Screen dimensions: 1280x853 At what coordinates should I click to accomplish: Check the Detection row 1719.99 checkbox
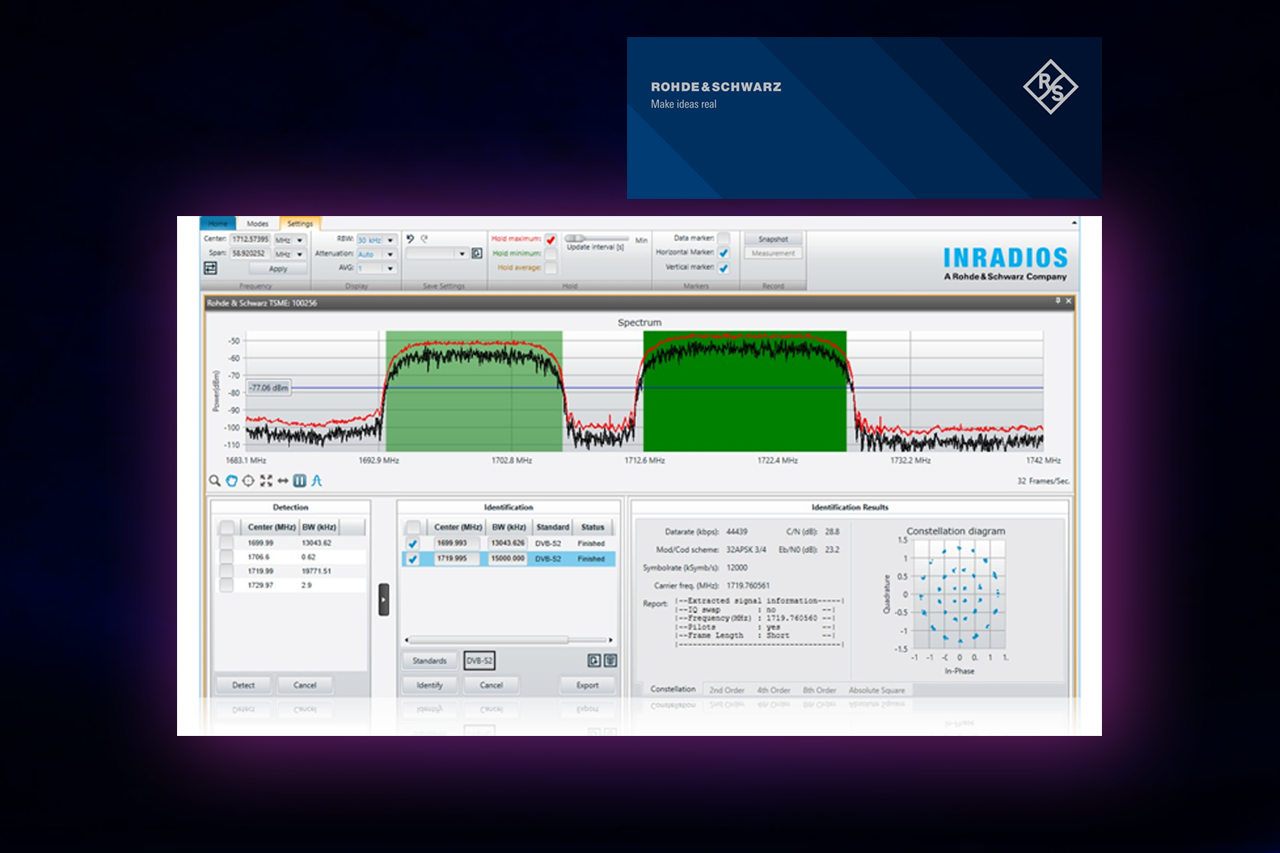point(226,571)
